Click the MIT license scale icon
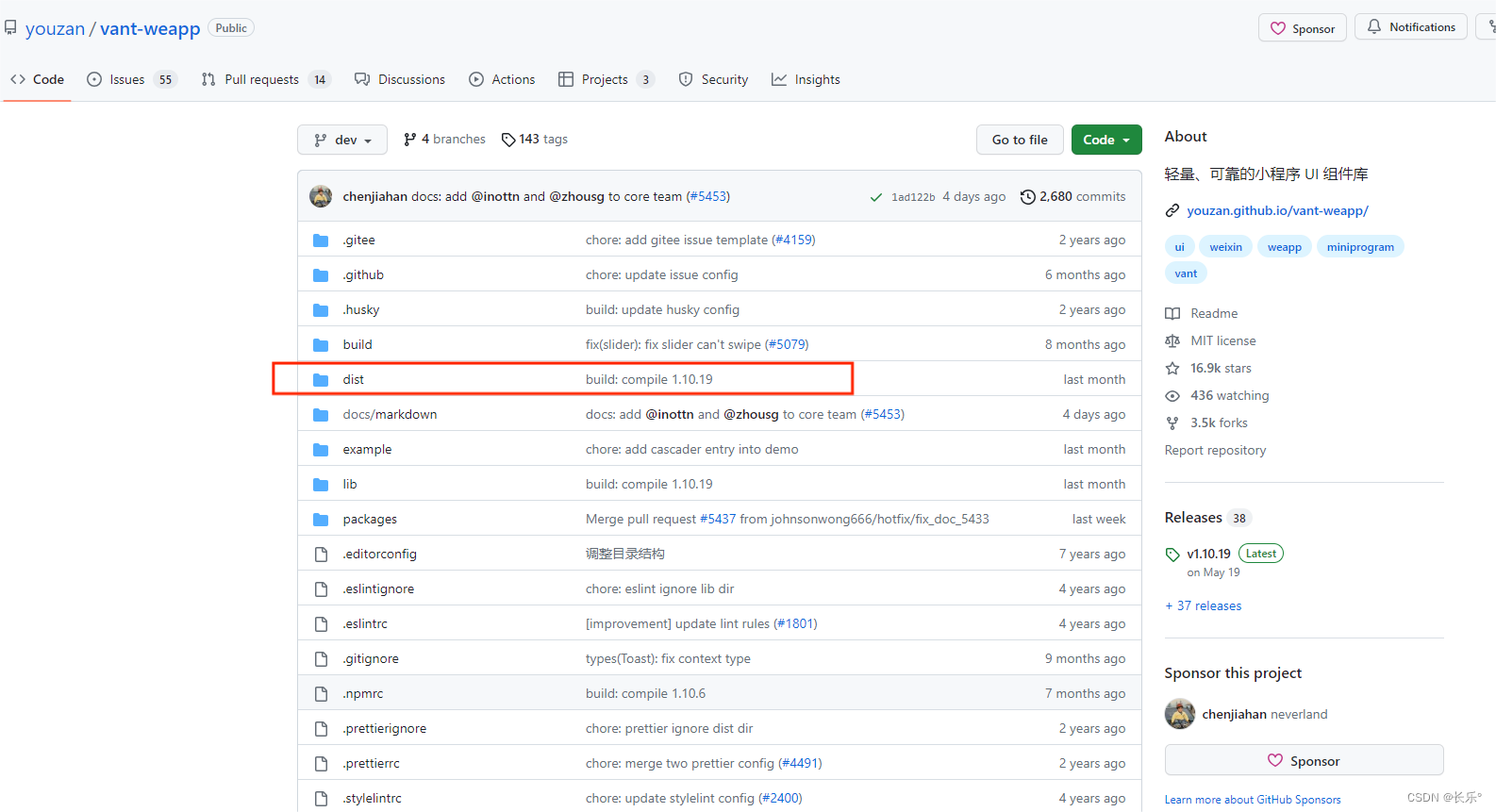Image resolution: width=1496 pixels, height=812 pixels. point(1172,341)
